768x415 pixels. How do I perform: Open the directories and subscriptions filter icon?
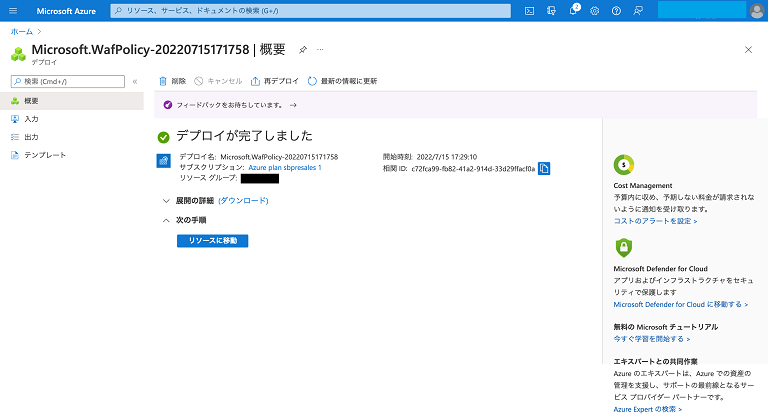coord(553,10)
